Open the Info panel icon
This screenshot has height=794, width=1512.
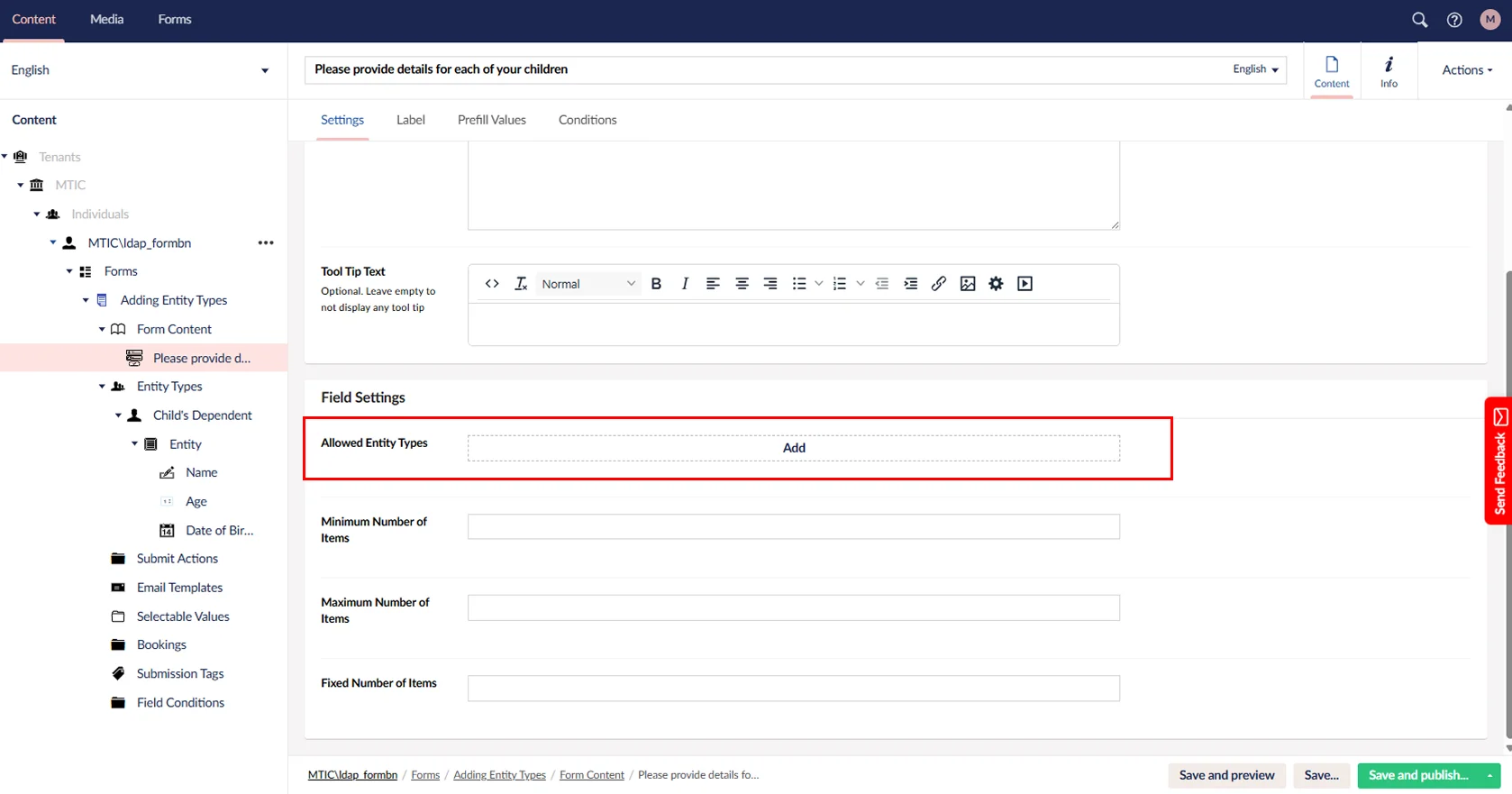click(1389, 70)
